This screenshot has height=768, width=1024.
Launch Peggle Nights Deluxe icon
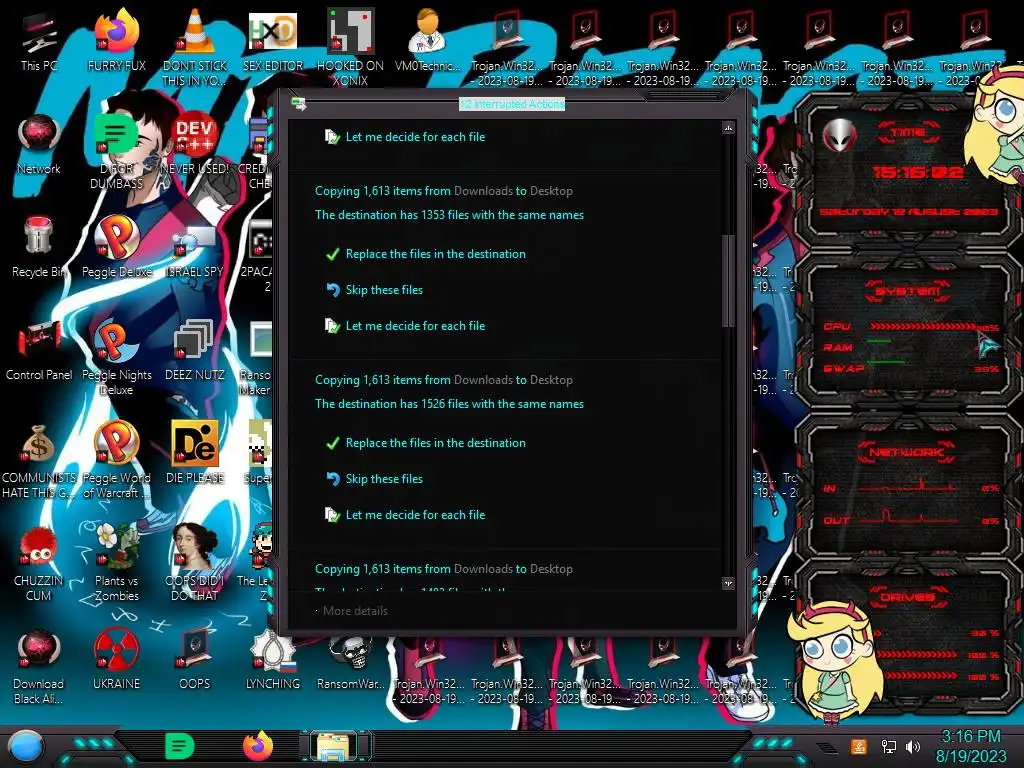117,357
